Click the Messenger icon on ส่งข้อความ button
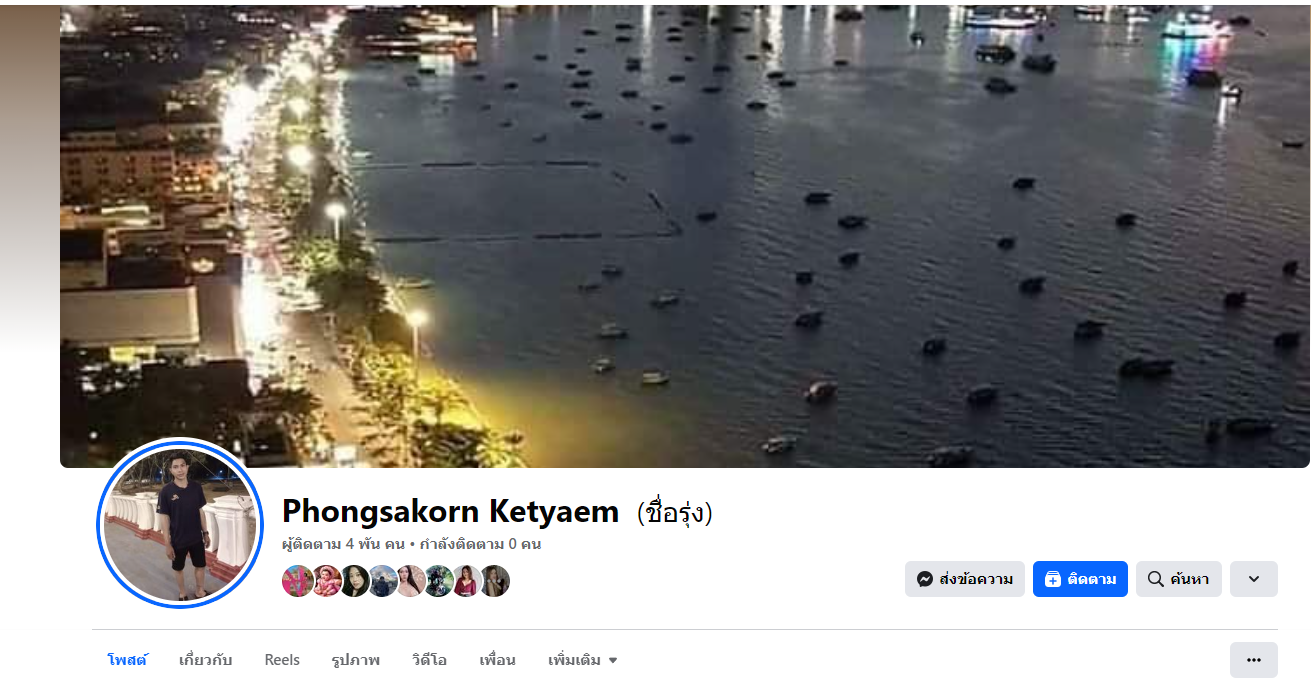Screen dimensions: 1311x686 (925, 579)
